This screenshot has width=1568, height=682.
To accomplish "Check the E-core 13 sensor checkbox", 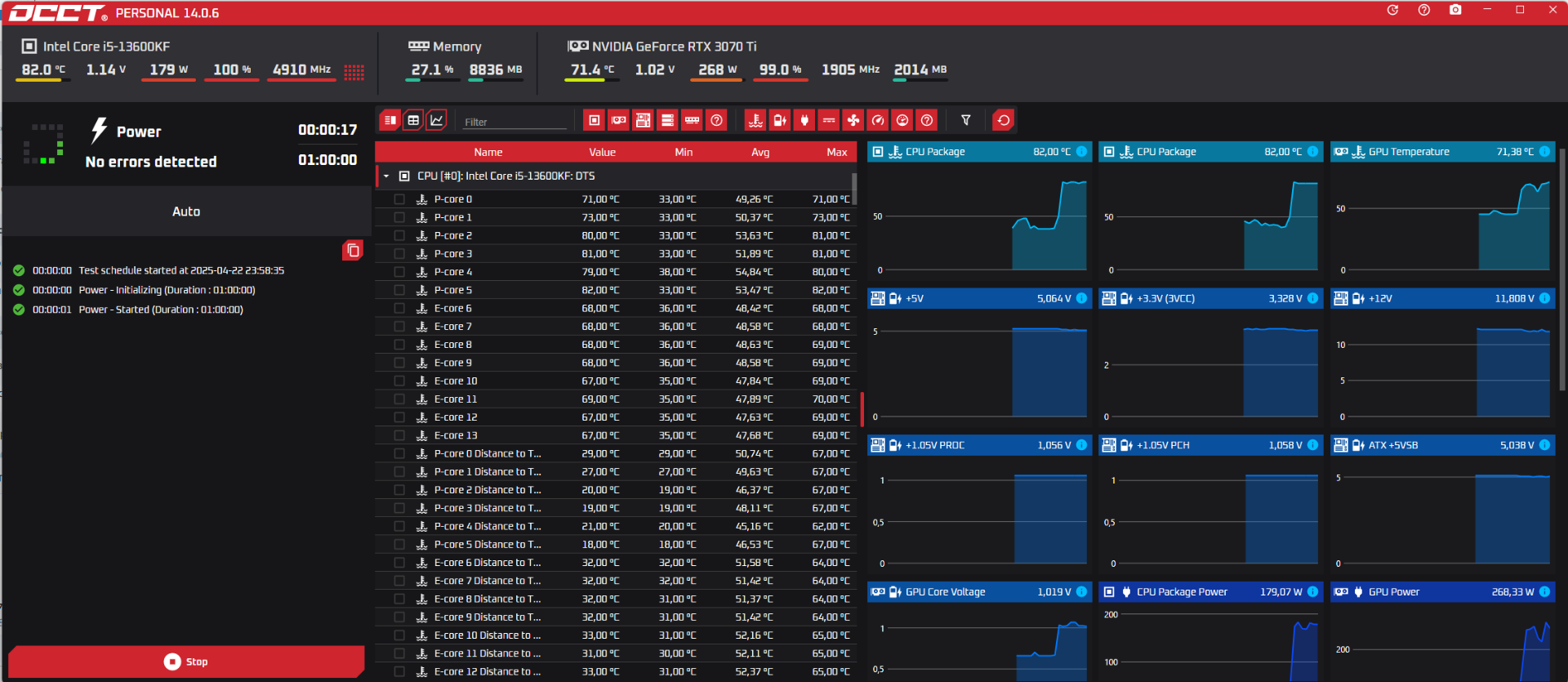I will [399, 435].
